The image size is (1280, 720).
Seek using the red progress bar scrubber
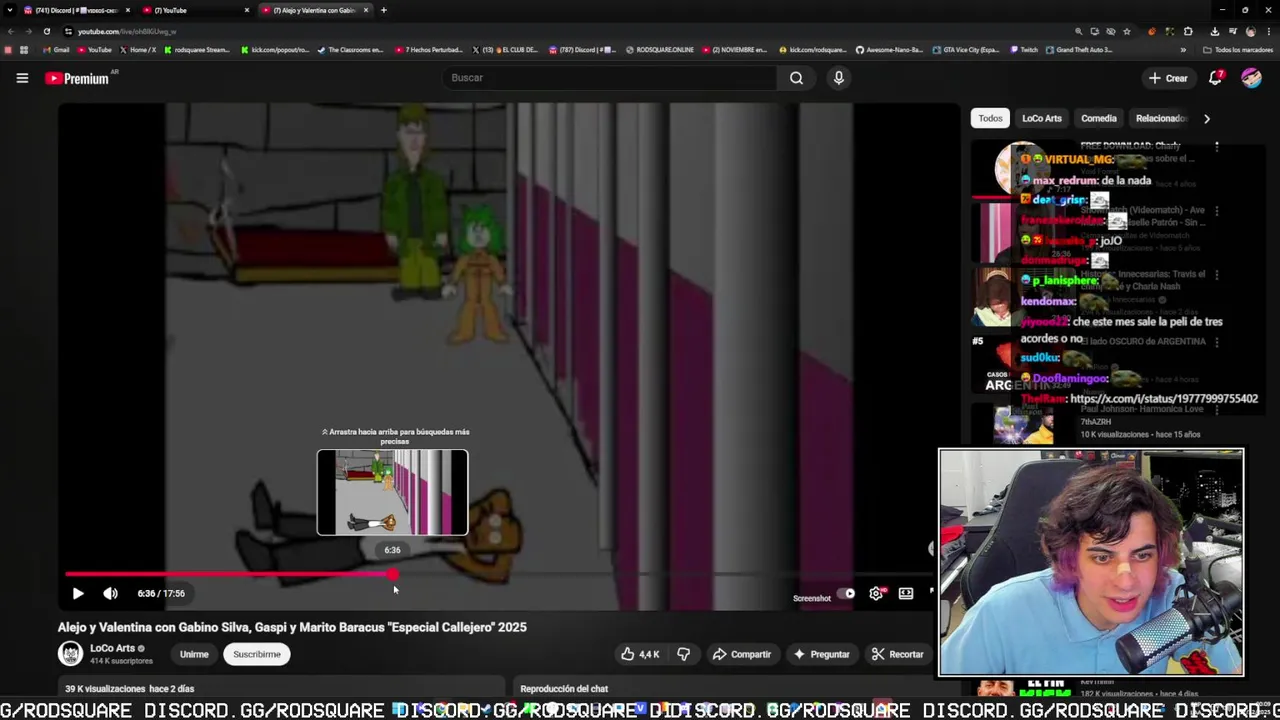tap(393, 574)
